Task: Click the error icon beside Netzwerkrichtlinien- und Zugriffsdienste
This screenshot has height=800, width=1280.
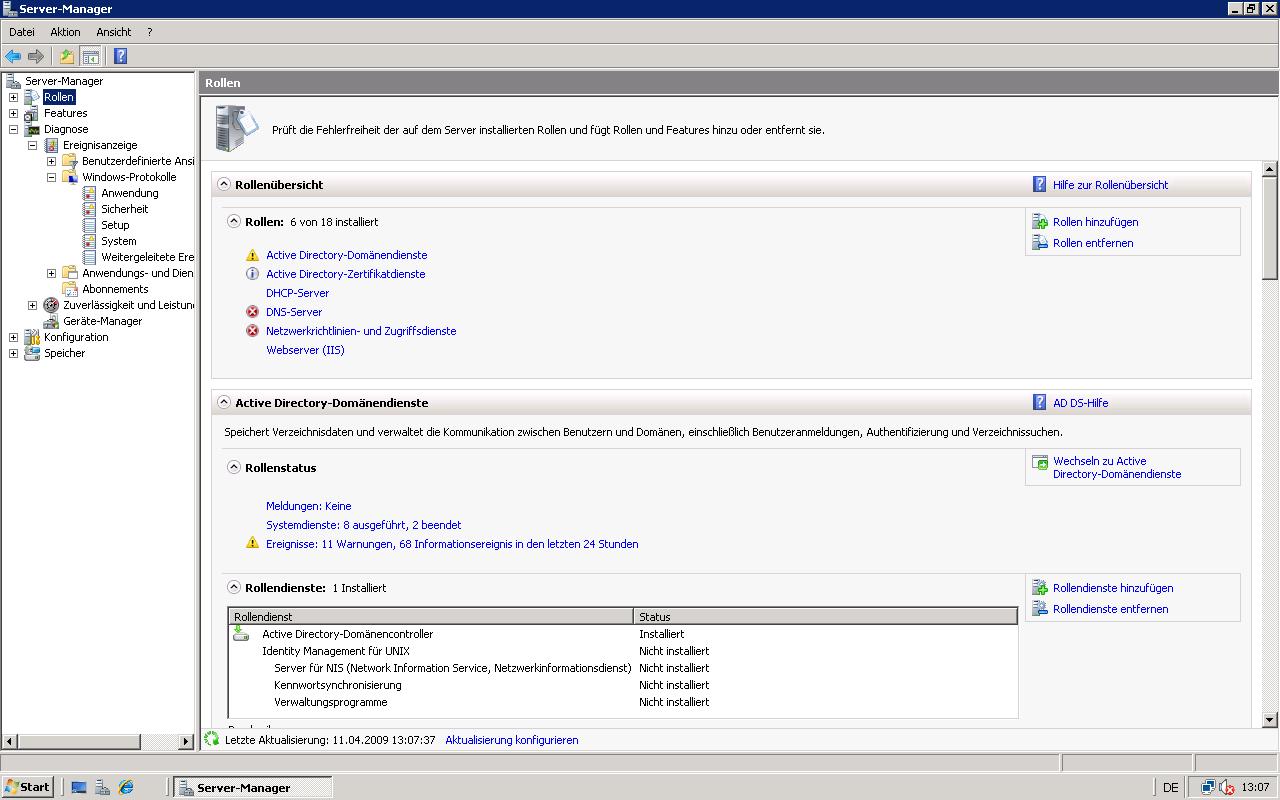Action: 252,331
